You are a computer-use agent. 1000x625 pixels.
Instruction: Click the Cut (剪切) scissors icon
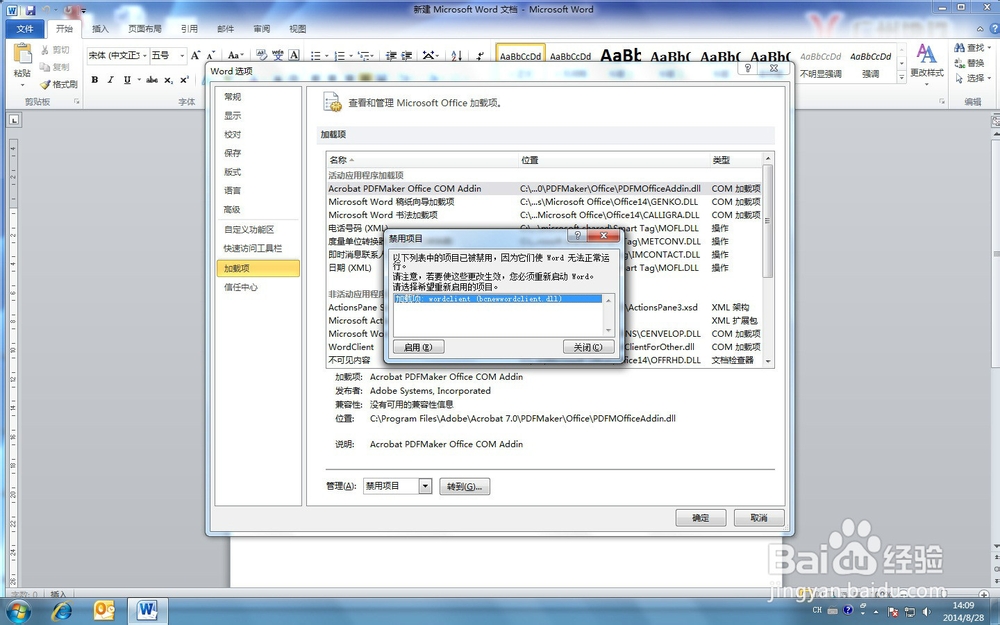[x=45, y=50]
